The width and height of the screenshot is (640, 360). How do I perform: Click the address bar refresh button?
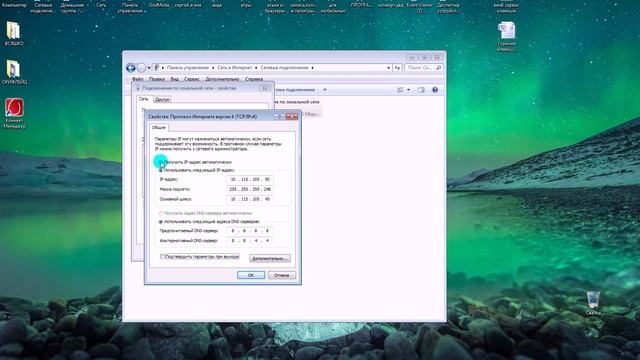tap(397, 68)
